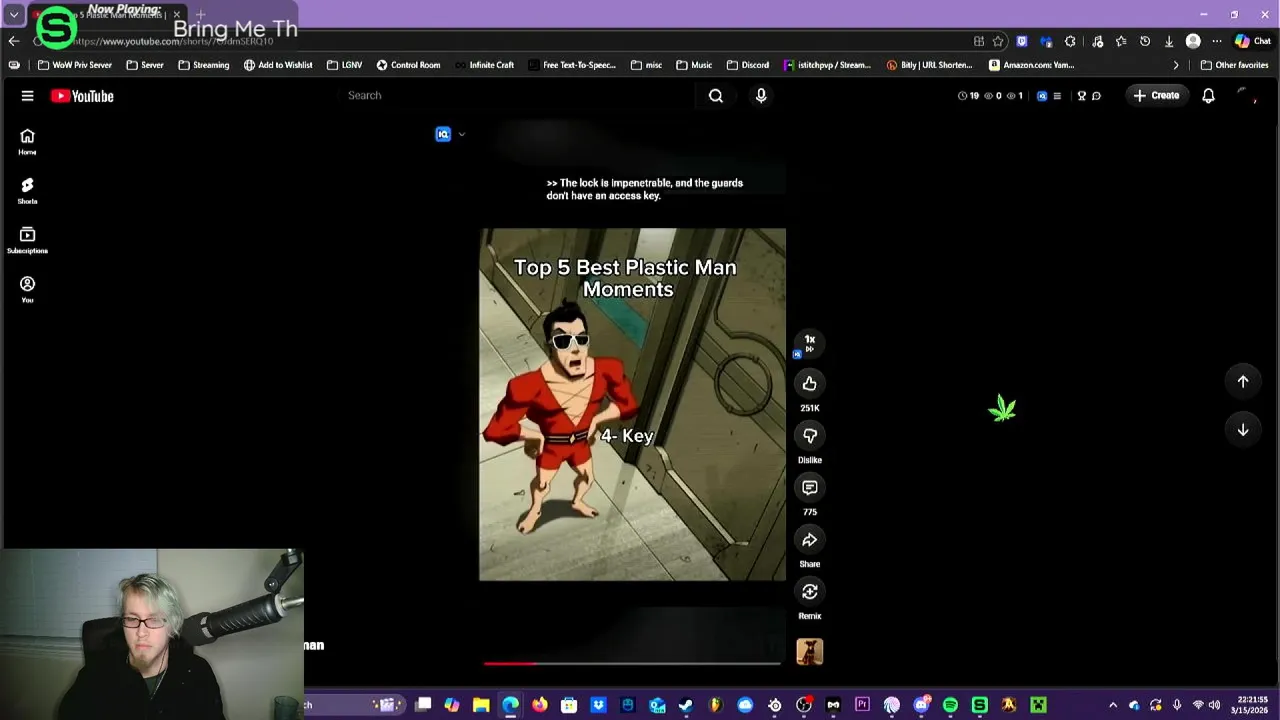The width and height of the screenshot is (1280, 720).
Task: Open the YouTube guide hamburger menu
Action: (27, 96)
